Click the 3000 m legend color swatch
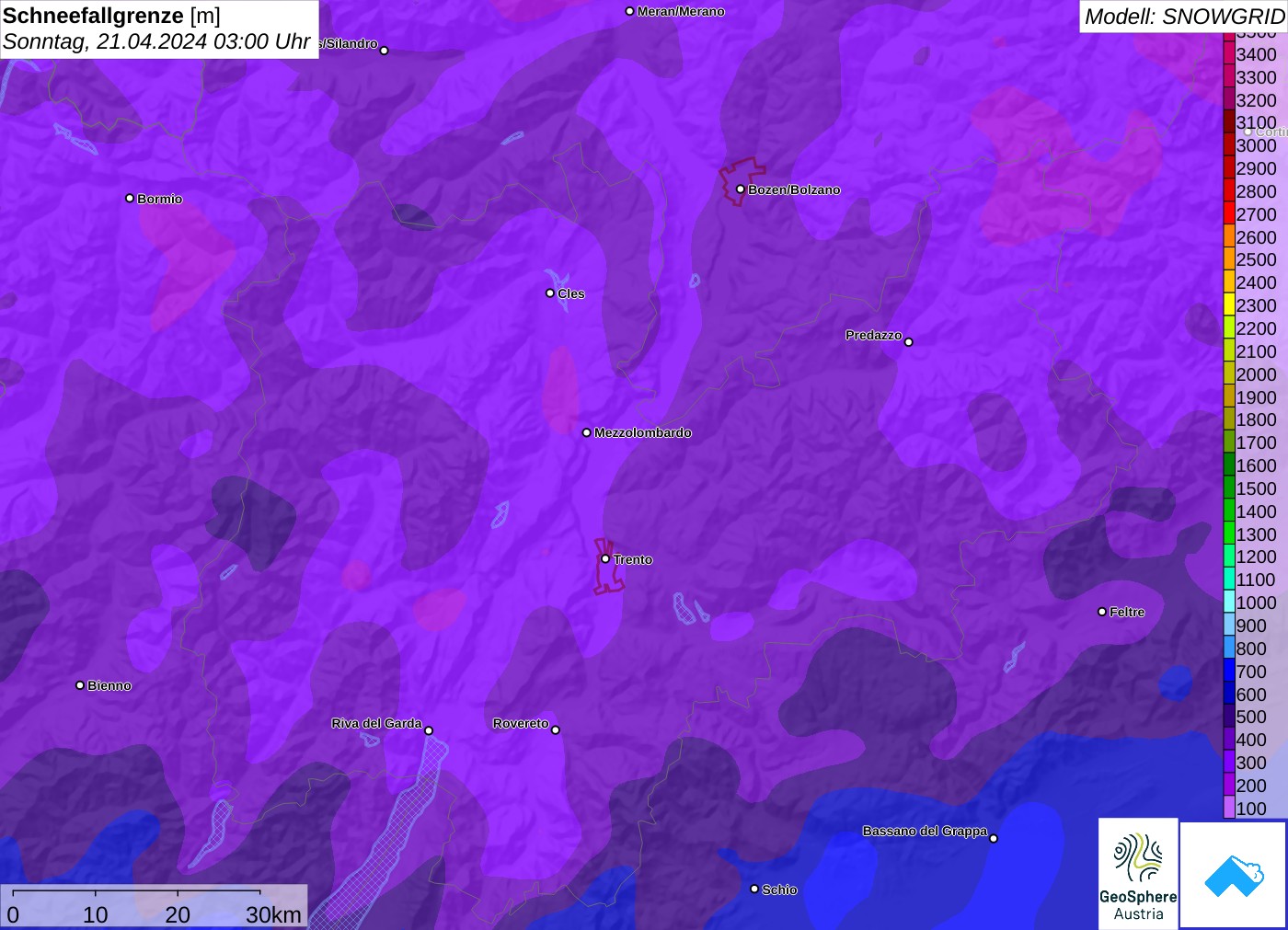 (1229, 145)
